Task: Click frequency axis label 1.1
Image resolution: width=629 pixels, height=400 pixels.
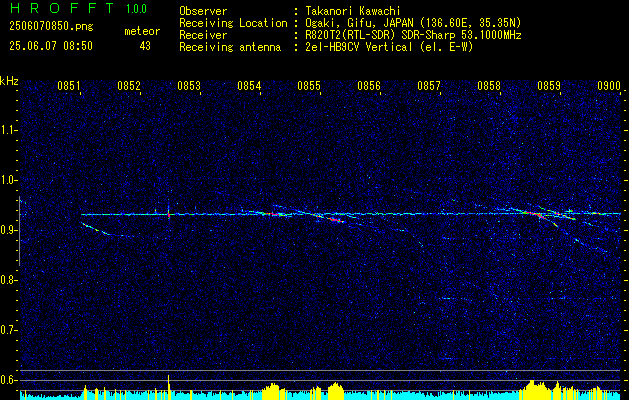Action: pos(8,130)
